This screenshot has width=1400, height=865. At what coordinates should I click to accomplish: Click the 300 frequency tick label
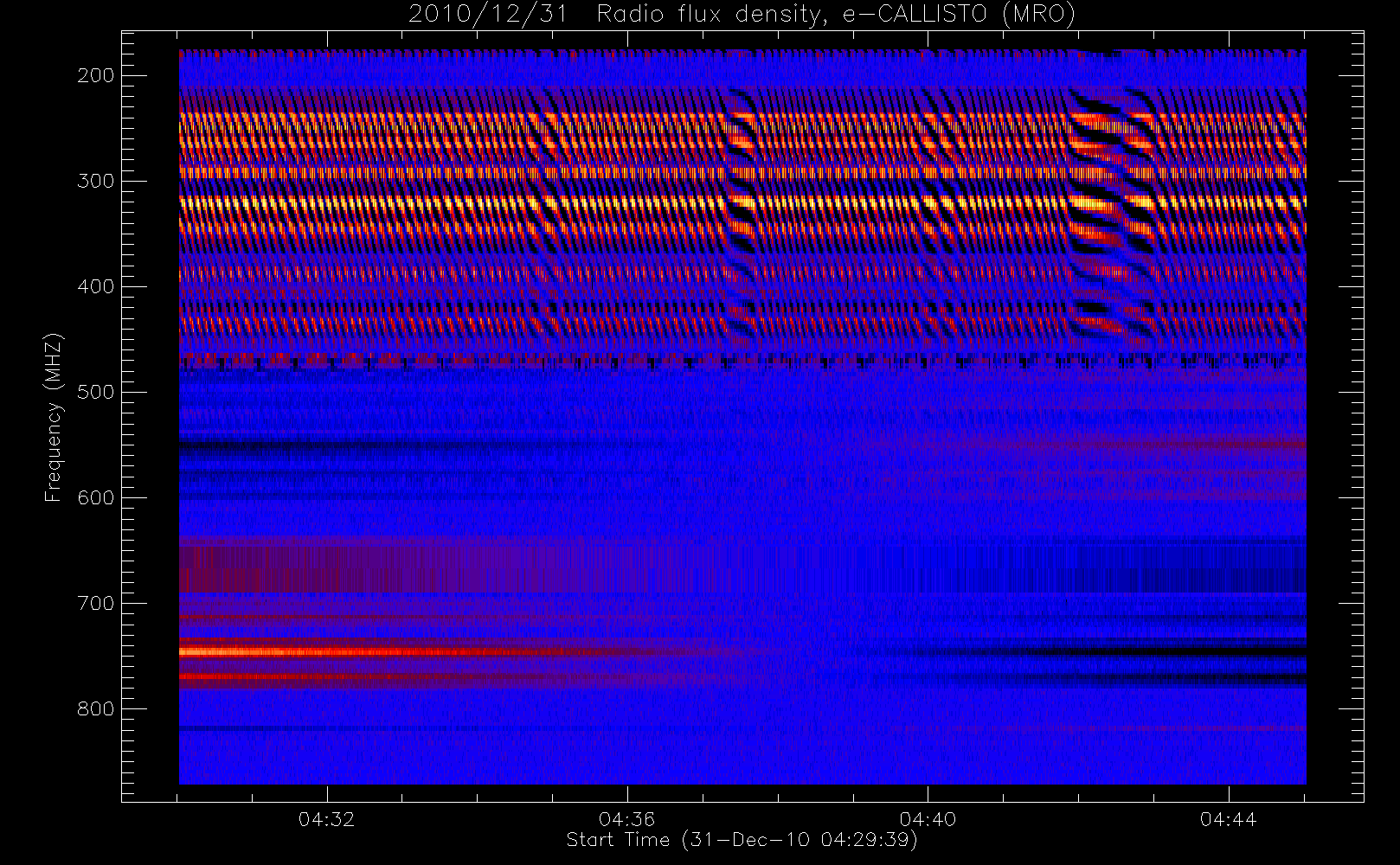95,181
